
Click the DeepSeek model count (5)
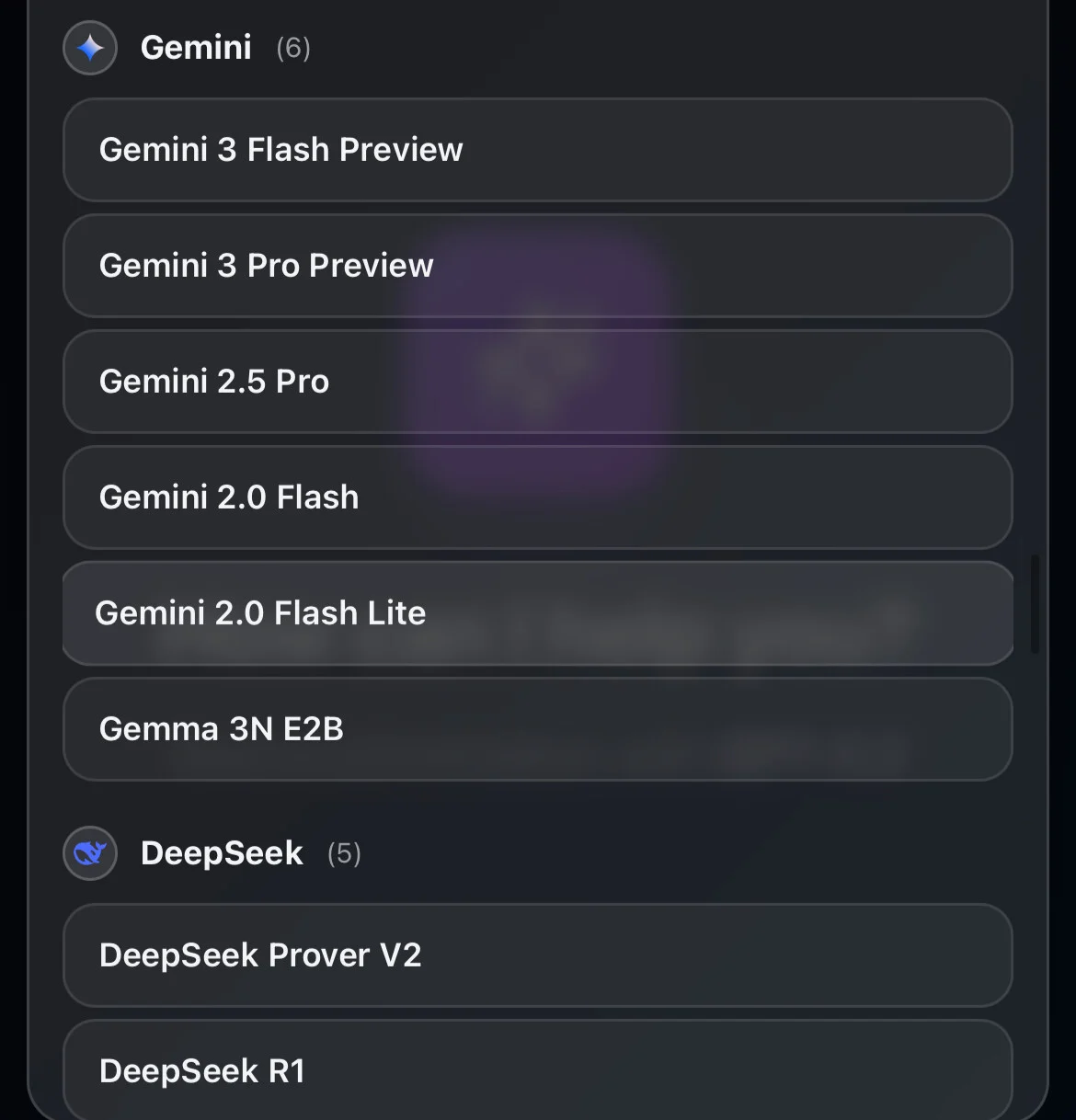(x=344, y=853)
